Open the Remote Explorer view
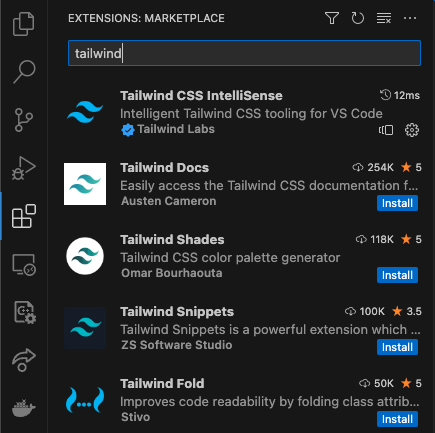 click(24, 265)
